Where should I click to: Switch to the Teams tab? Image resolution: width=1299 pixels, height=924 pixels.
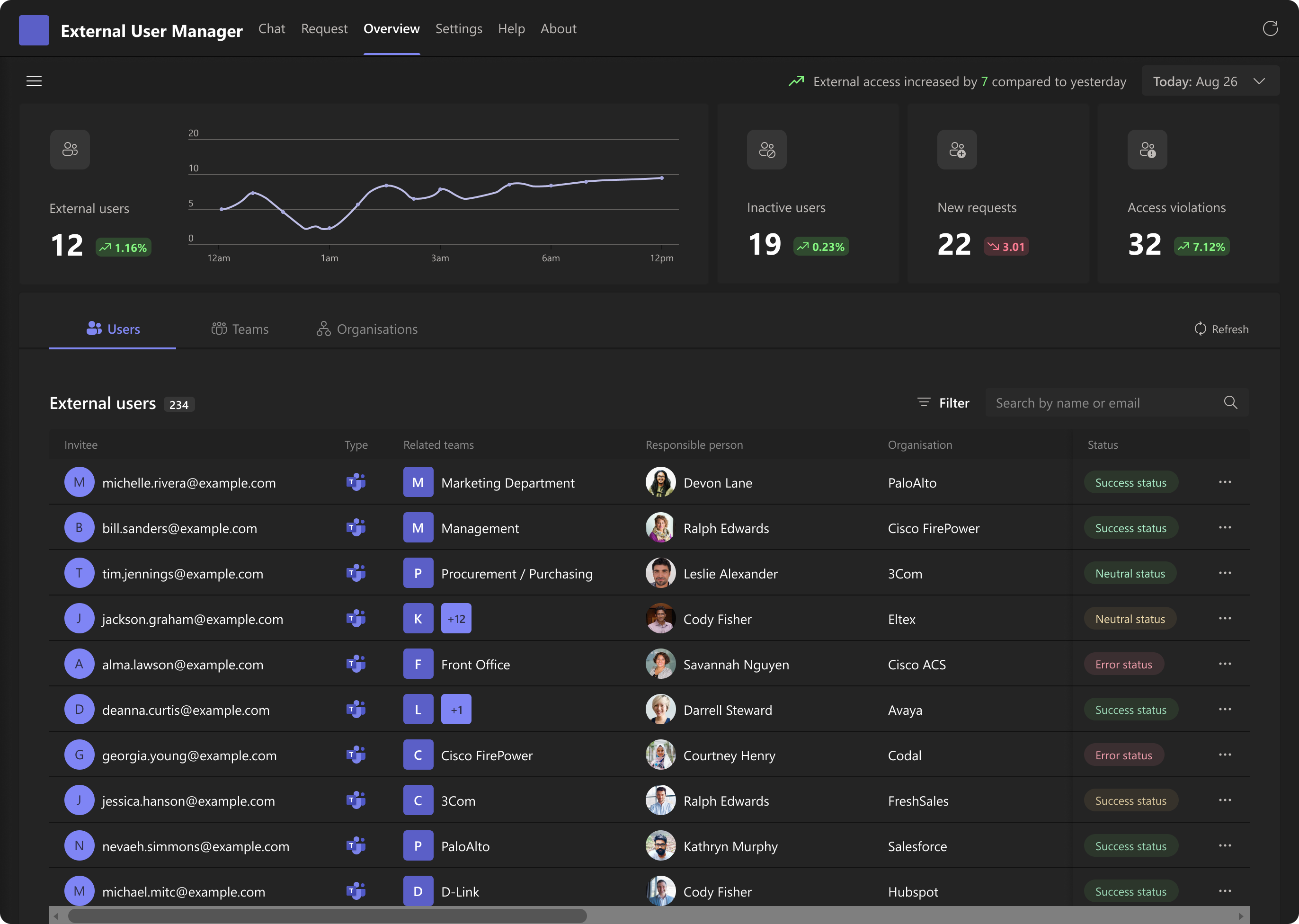240,329
